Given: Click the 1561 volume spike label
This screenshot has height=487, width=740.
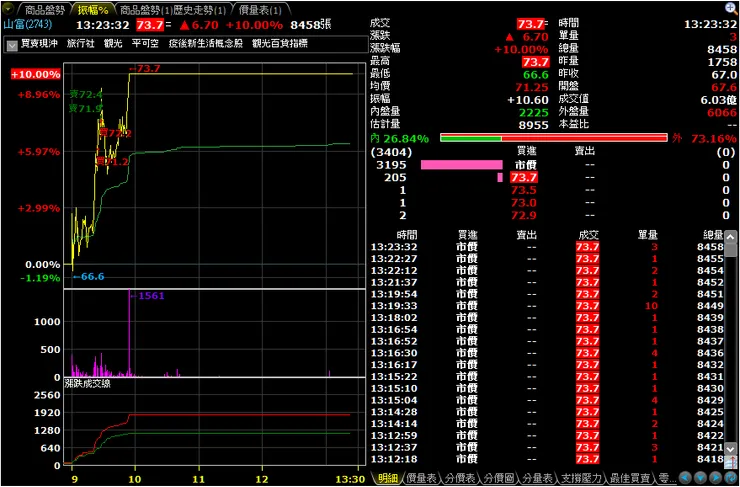Looking at the screenshot, I should 147,296.
